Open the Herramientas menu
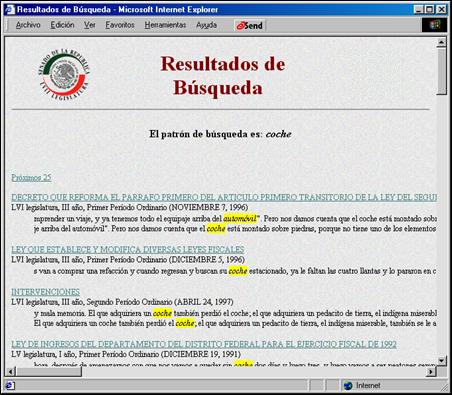Screen dimensions: 452x395 [165, 25]
